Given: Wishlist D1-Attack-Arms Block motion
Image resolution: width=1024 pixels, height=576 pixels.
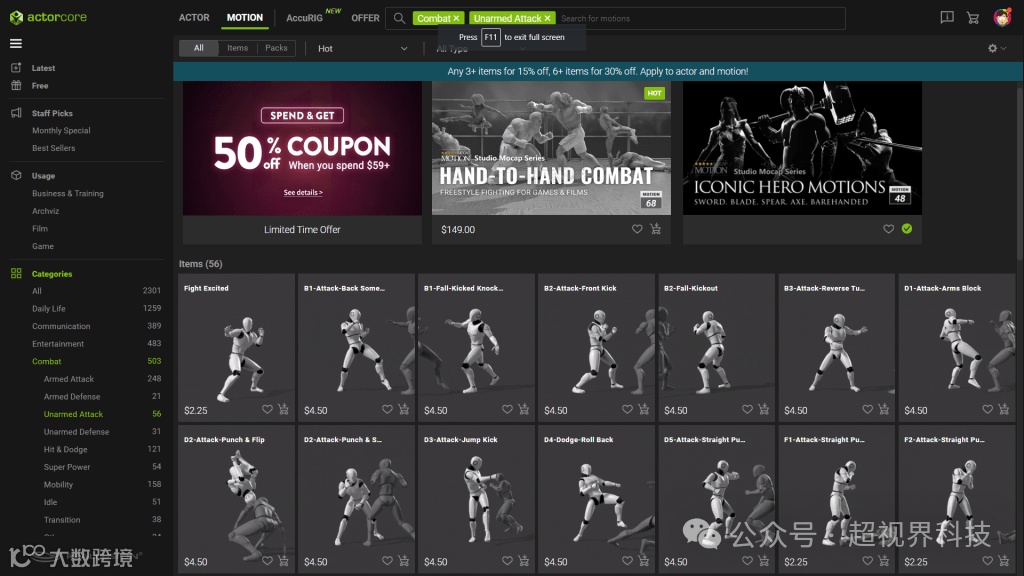Looking at the screenshot, I should click(987, 409).
